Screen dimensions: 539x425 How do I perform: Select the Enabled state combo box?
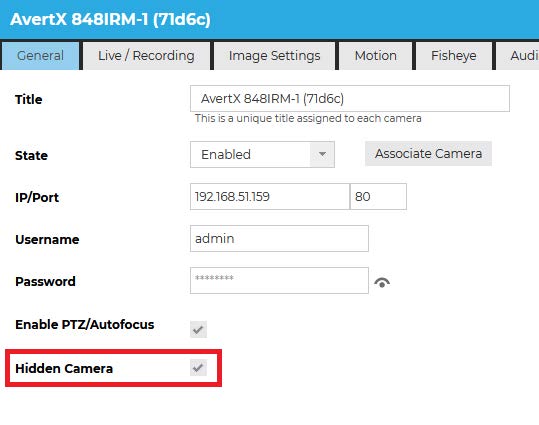tap(262, 154)
